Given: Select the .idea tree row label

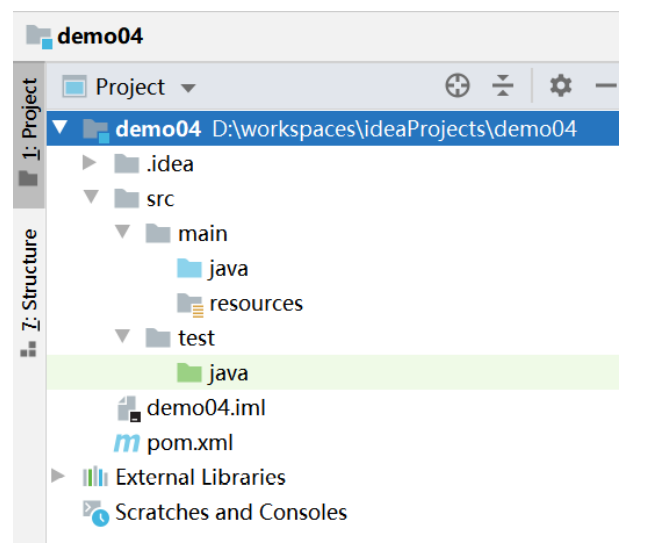Looking at the screenshot, I should pos(170,164).
